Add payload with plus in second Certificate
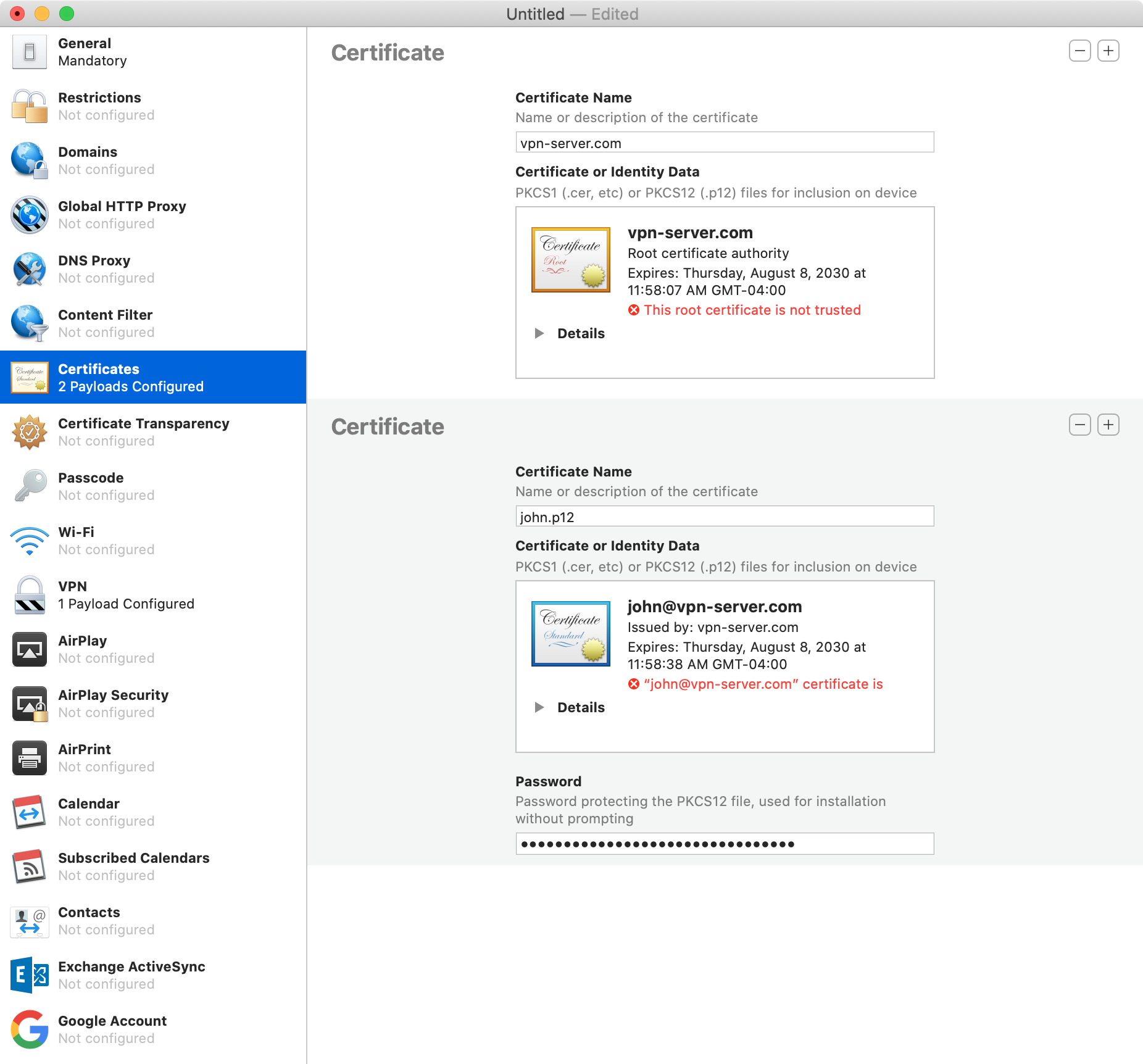The width and height of the screenshot is (1143, 1064). click(1108, 425)
